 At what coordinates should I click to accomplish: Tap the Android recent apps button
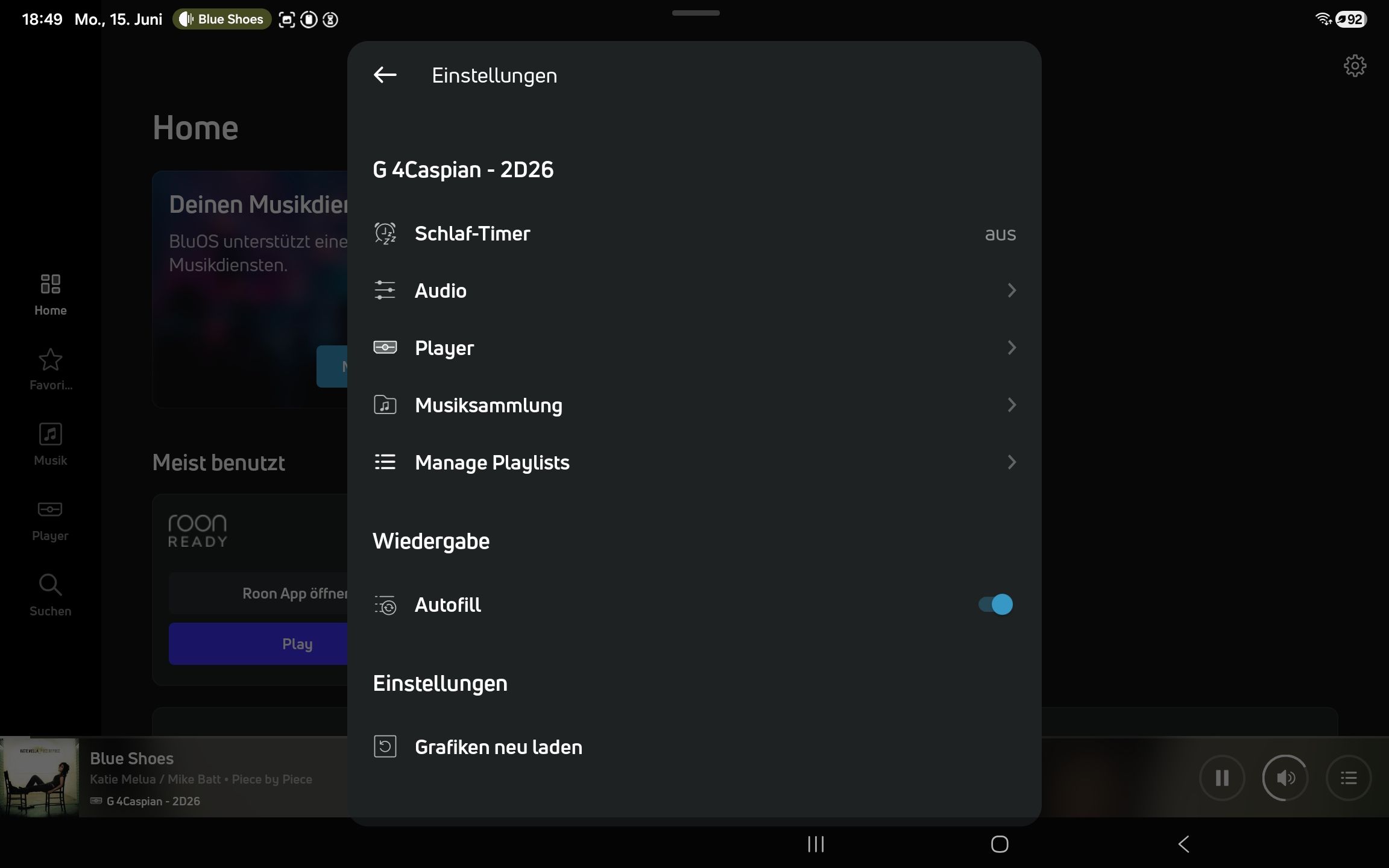click(816, 844)
